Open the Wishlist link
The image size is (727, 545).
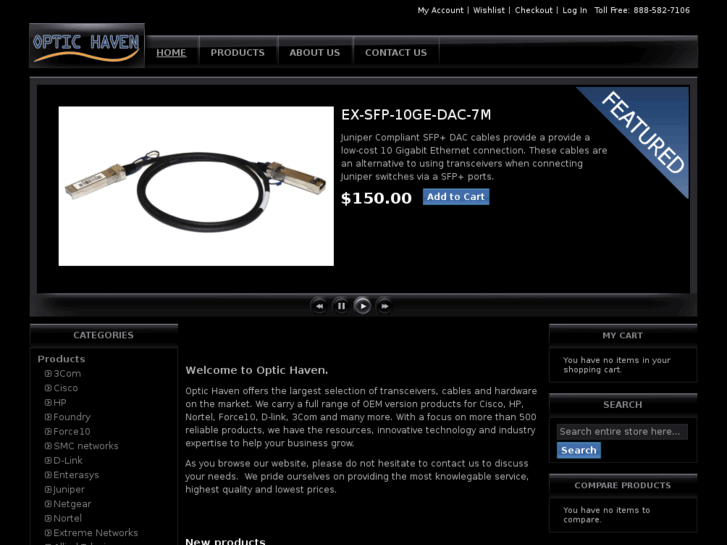[x=489, y=10]
